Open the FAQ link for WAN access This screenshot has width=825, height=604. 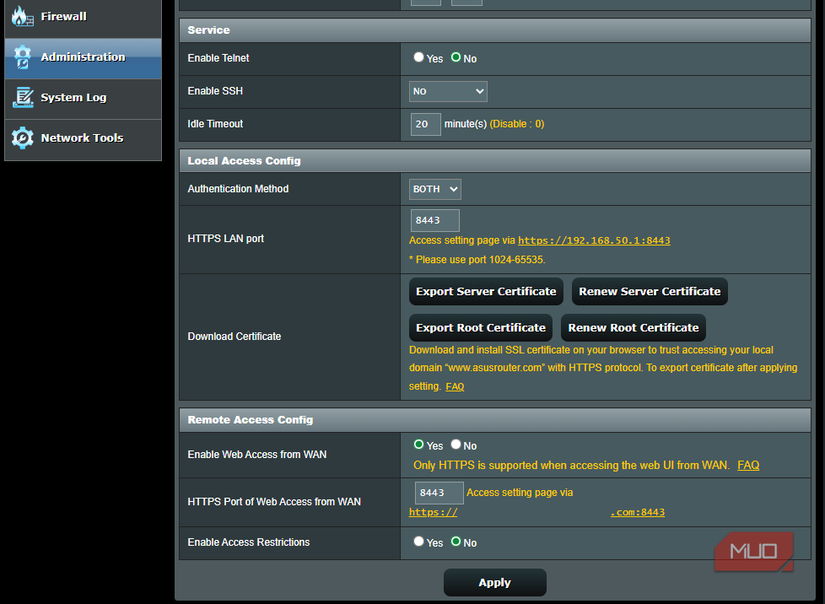747,464
